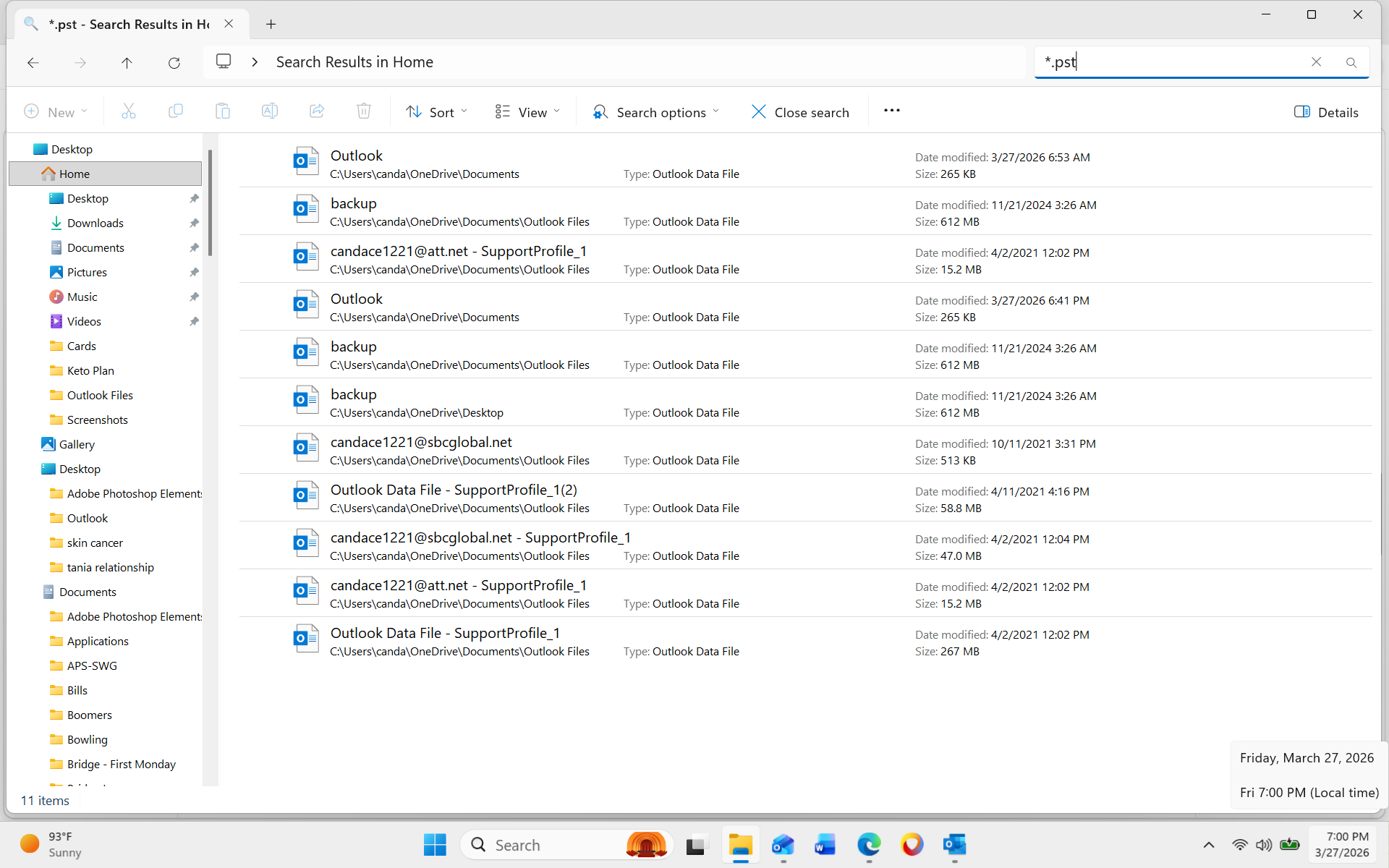Open File Explorer from taskbar
This screenshot has height=868, width=1389.
pos(740,845)
